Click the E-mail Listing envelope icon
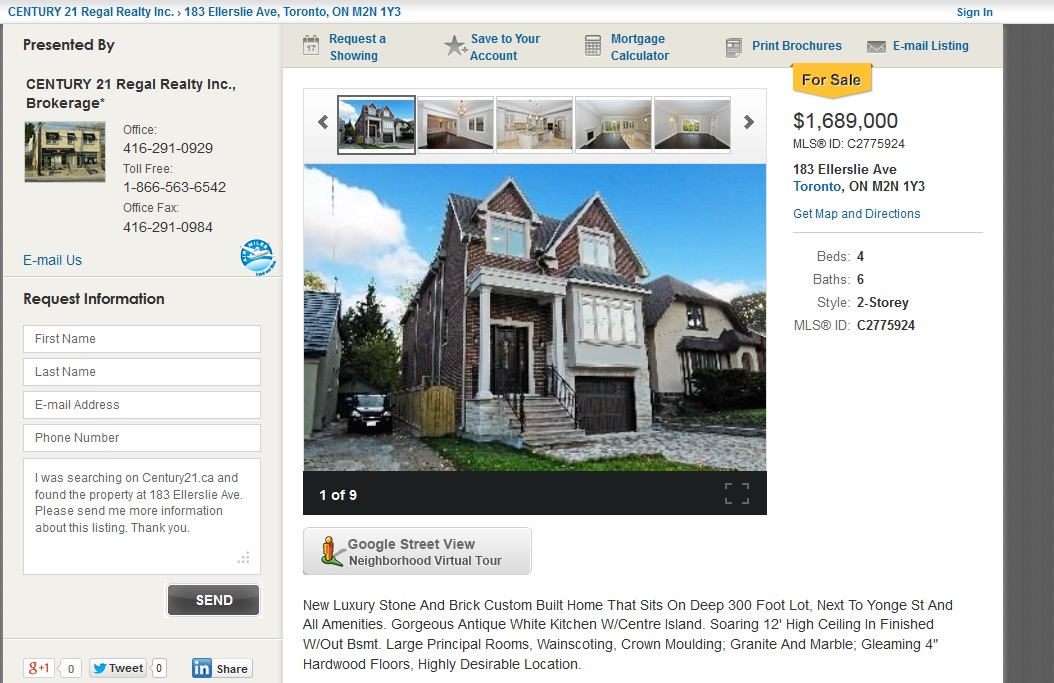Viewport: 1054px width, 683px height. tap(876, 46)
